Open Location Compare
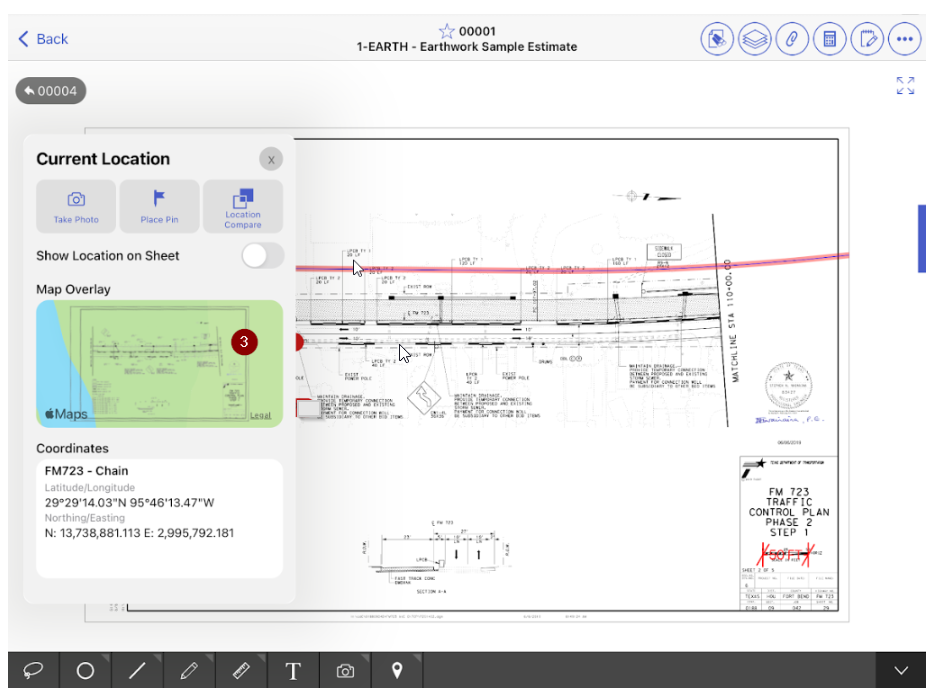The width and height of the screenshot is (942, 698). [x=243, y=206]
